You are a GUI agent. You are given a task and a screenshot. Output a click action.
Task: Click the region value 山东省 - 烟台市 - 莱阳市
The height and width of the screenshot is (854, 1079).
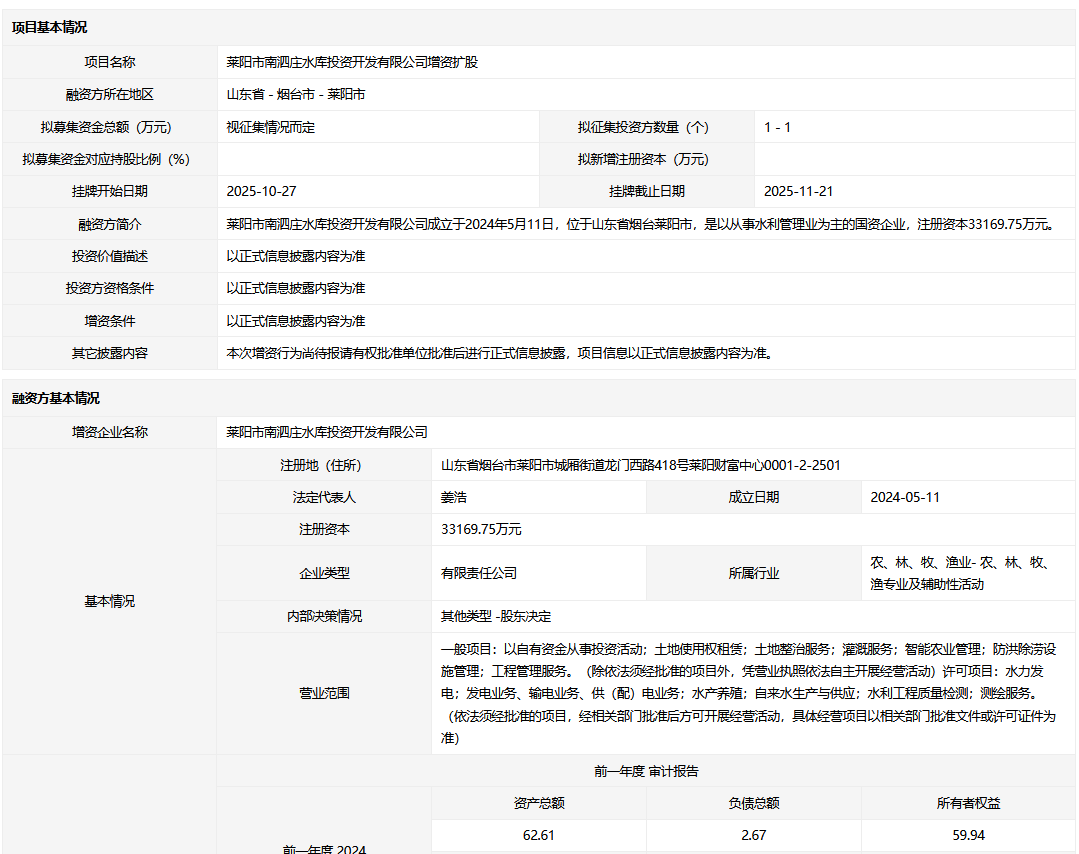(296, 95)
